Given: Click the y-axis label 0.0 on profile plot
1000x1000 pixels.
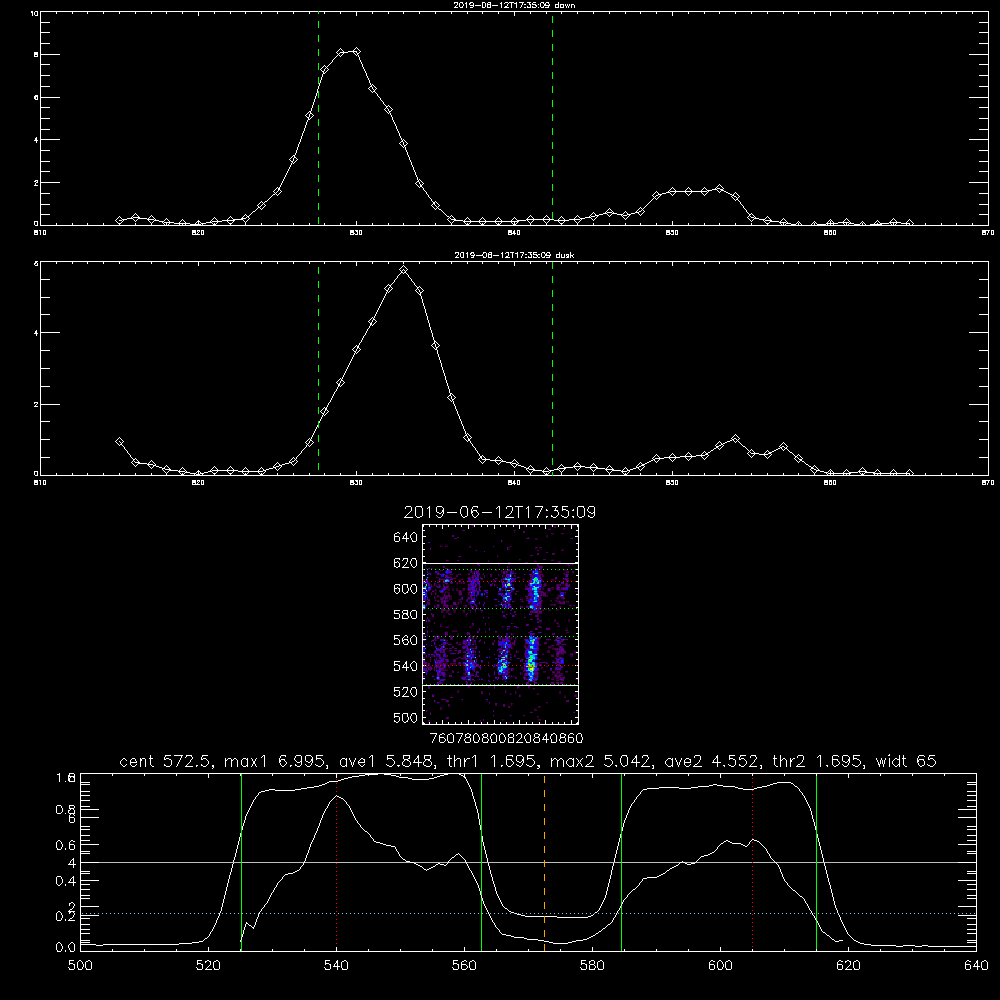Looking at the screenshot, I should (66, 947).
